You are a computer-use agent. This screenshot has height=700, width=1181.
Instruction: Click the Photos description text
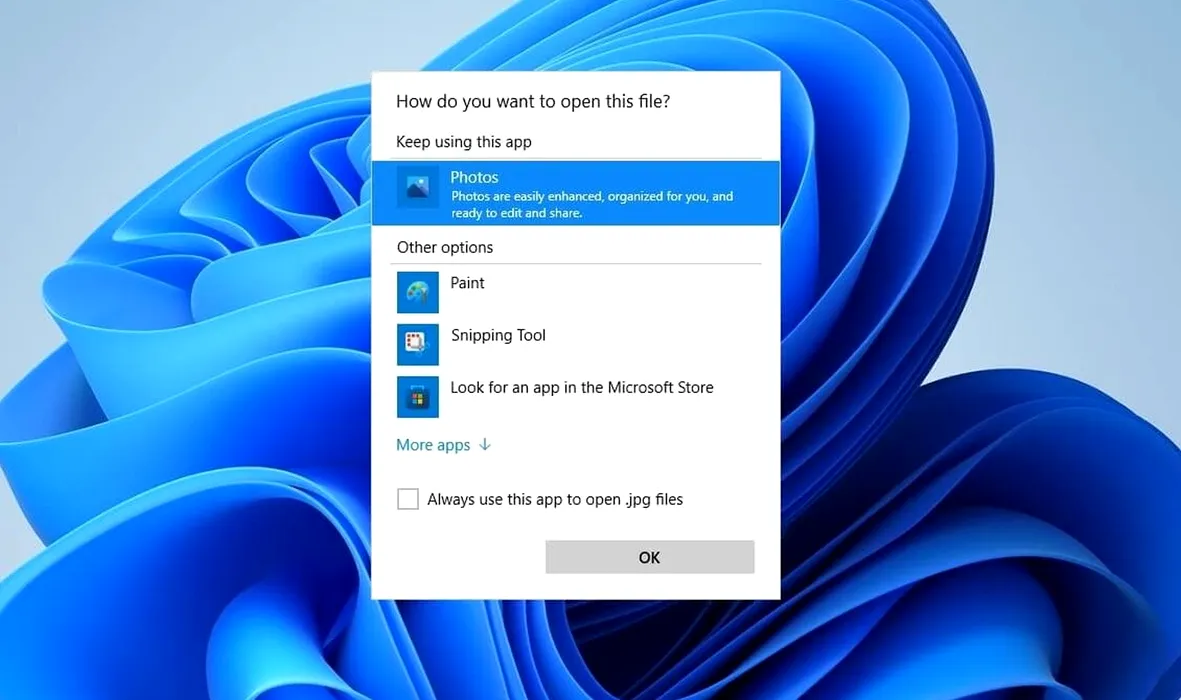click(x=592, y=204)
